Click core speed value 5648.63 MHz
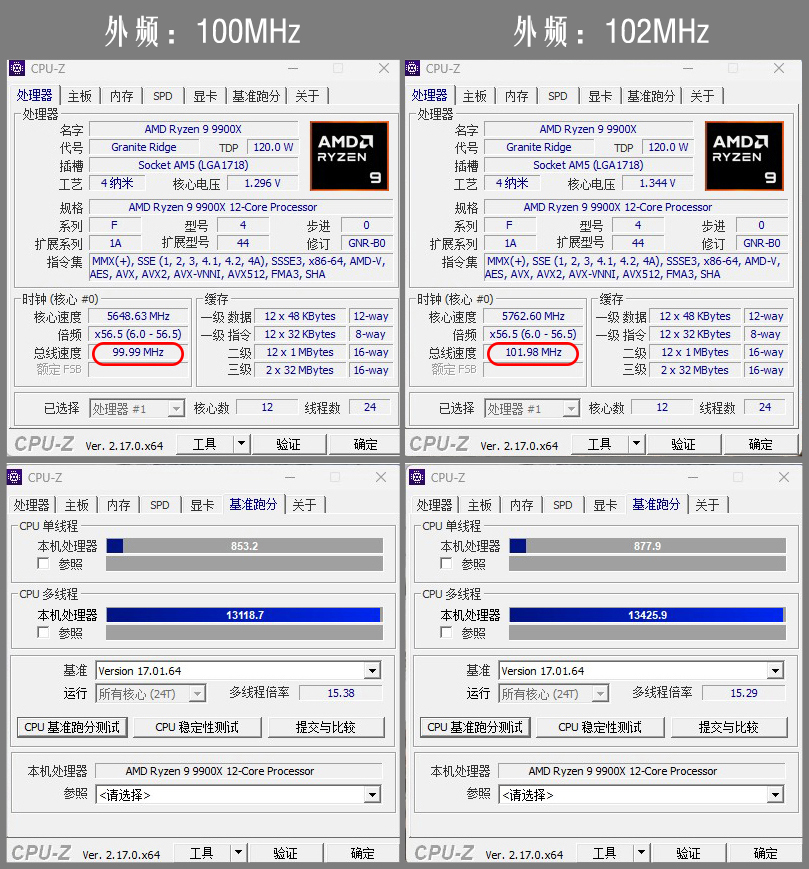Screen dimensions: 809x869 [138, 316]
